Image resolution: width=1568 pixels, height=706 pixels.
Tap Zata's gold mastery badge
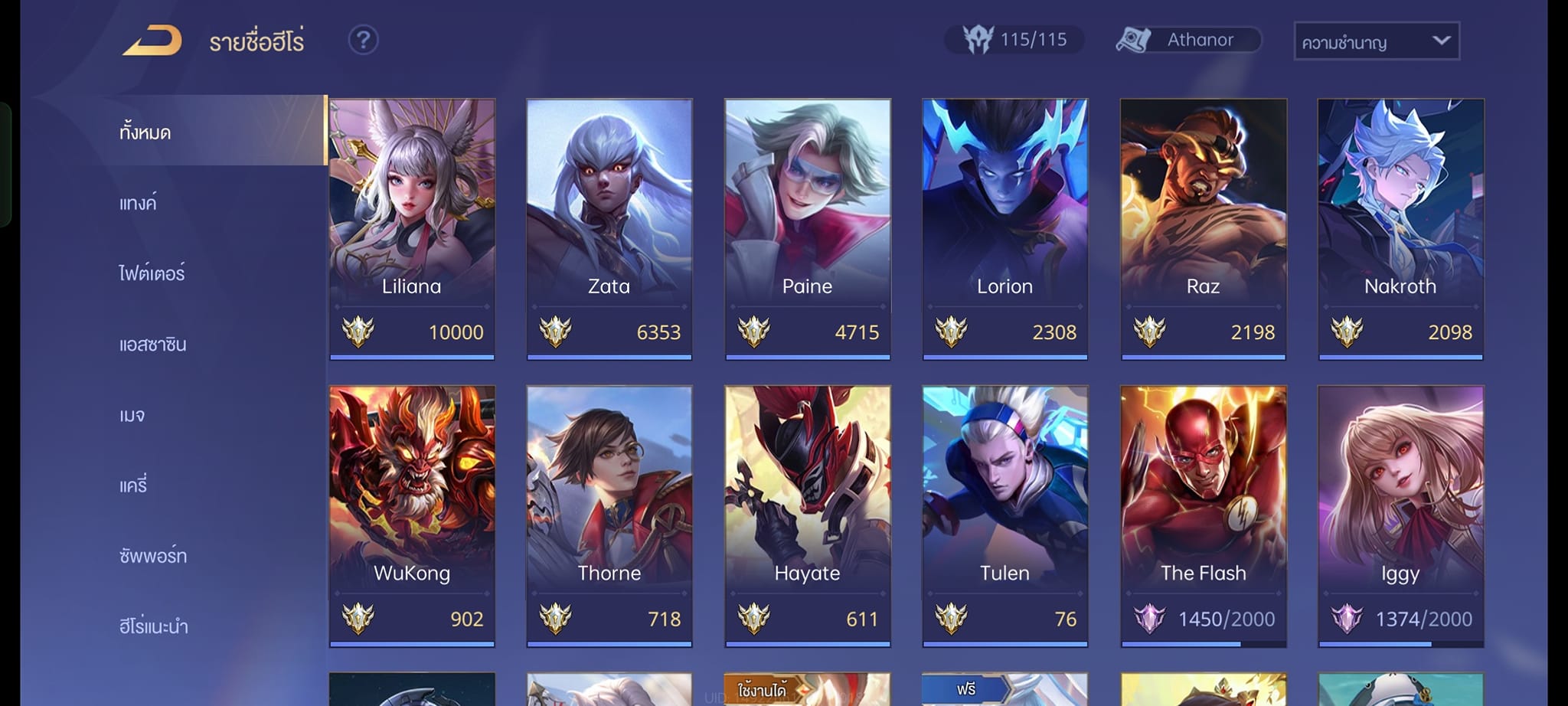click(x=555, y=332)
